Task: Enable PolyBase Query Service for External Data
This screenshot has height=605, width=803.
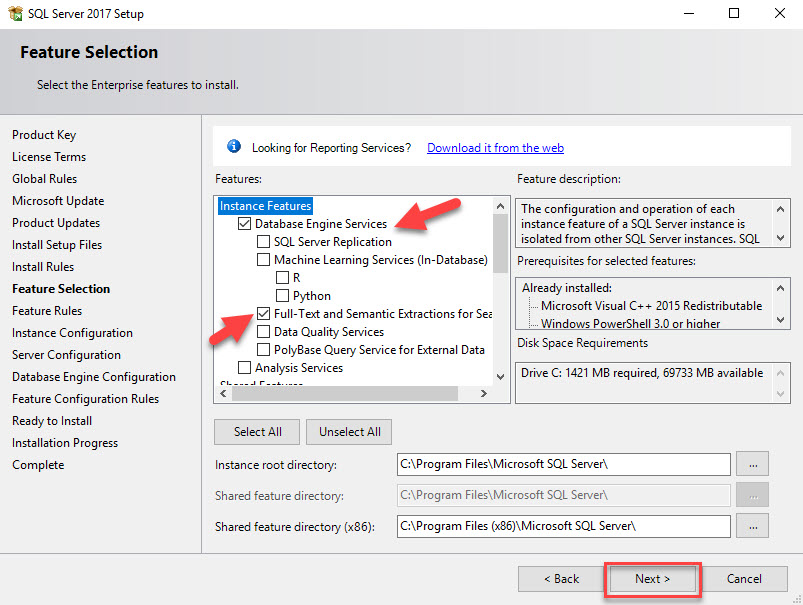Action: point(263,350)
